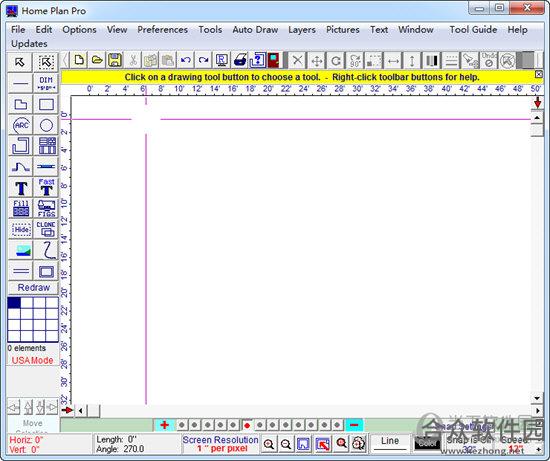The image size is (550, 461).
Task: Select the freehand squiggle line tool
Action: point(46,250)
